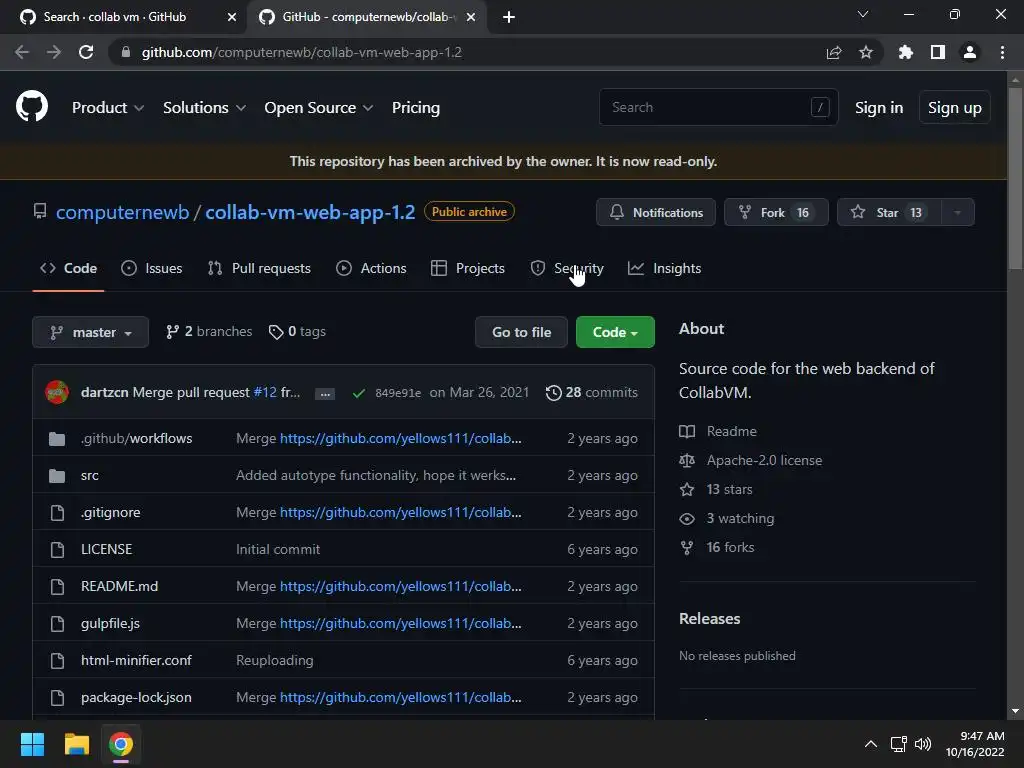
Task: Click the file icon beside LICENSE
Action: (x=57, y=550)
